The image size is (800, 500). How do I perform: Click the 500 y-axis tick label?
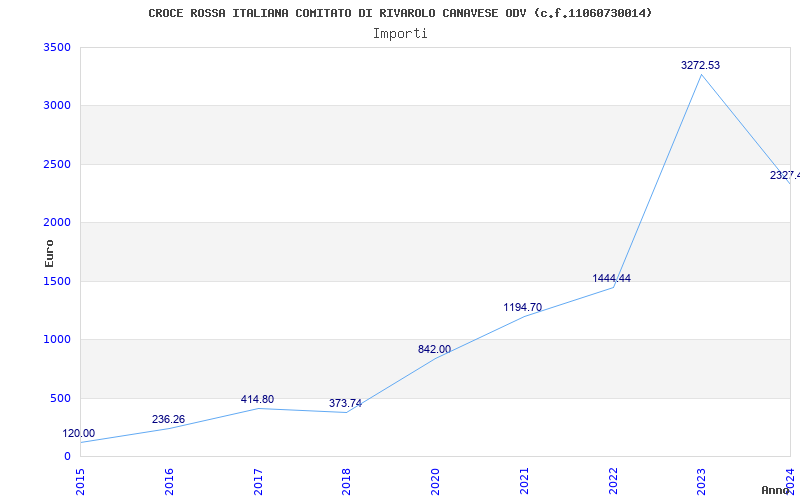coord(60,398)
